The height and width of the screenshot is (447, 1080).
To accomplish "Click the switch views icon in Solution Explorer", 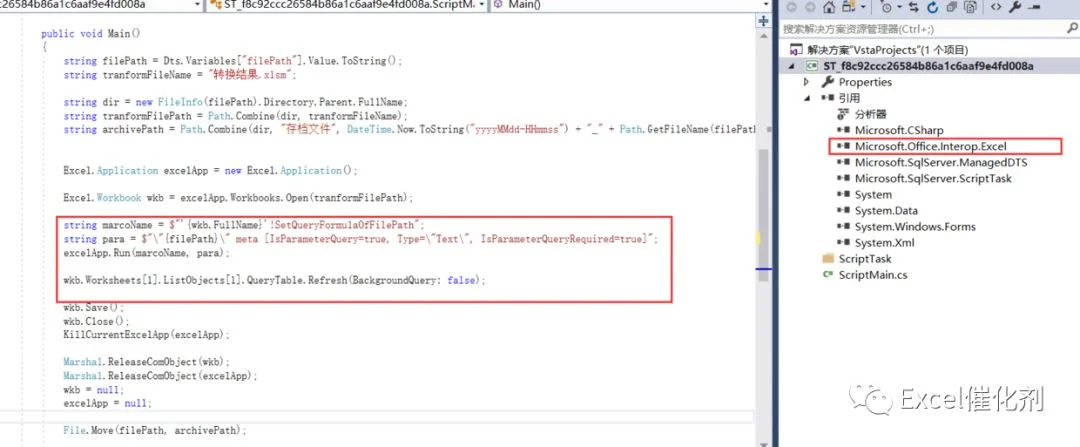I will coord(849,8).
